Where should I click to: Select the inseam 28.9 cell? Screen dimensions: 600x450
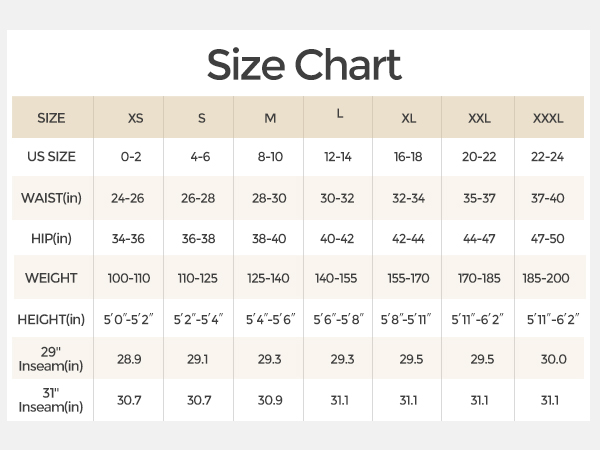(x=129, y=359)
